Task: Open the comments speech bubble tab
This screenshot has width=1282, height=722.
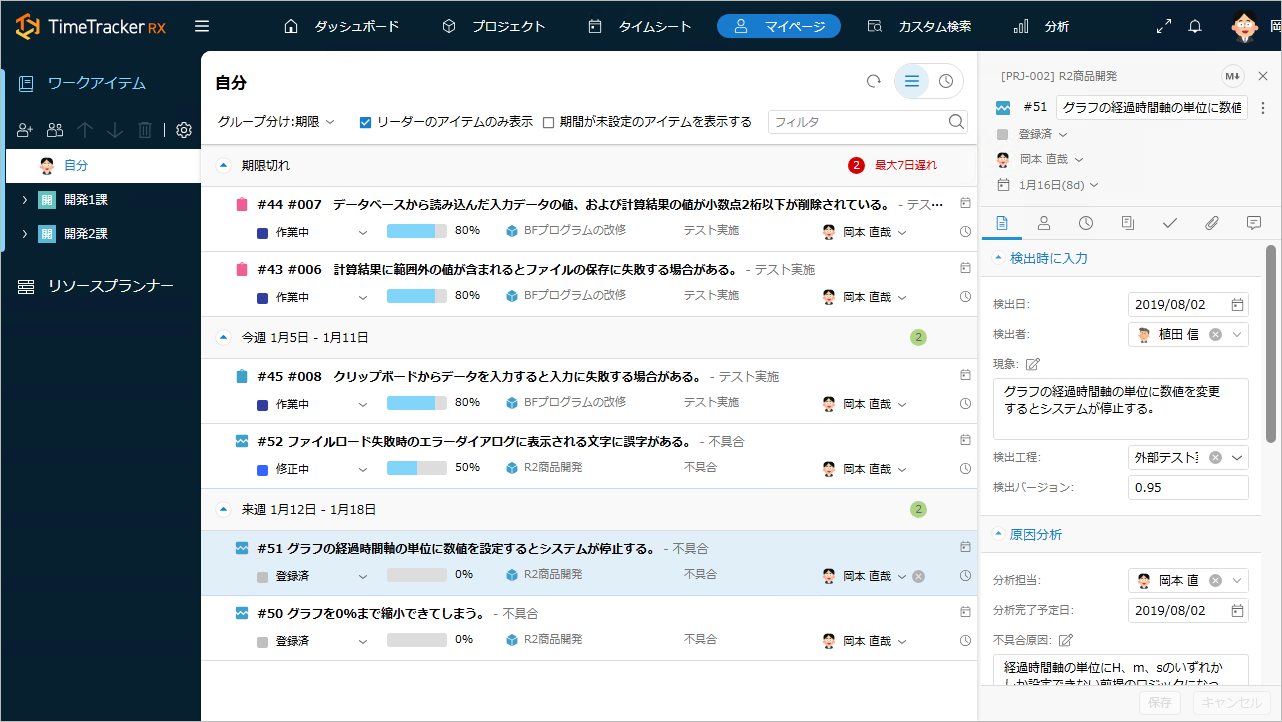Action: coord(1253,223)
